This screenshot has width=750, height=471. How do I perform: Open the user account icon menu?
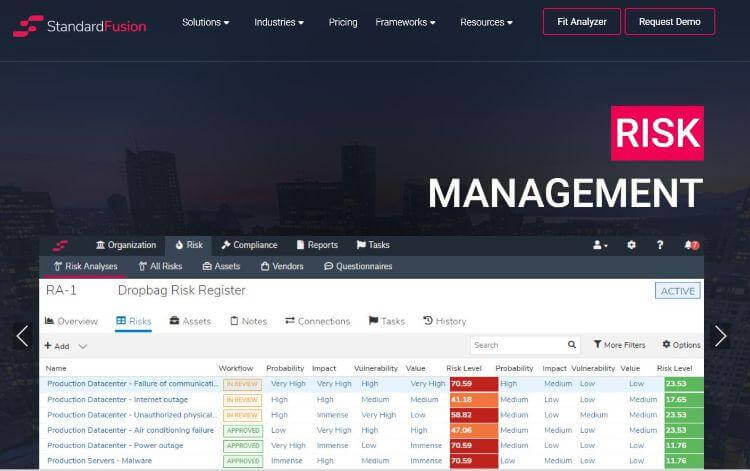click(x=600, y=245)
